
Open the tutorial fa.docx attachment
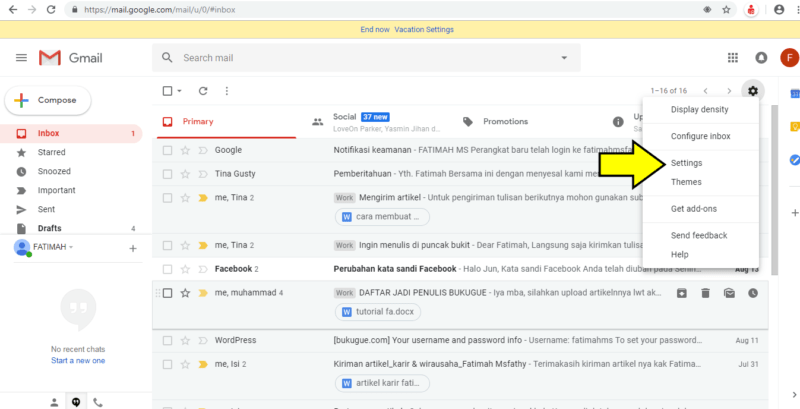point(378,312)
